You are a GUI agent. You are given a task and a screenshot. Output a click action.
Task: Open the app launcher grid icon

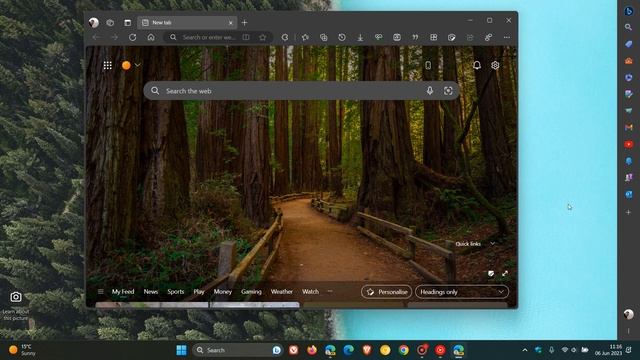coord(108,65)
